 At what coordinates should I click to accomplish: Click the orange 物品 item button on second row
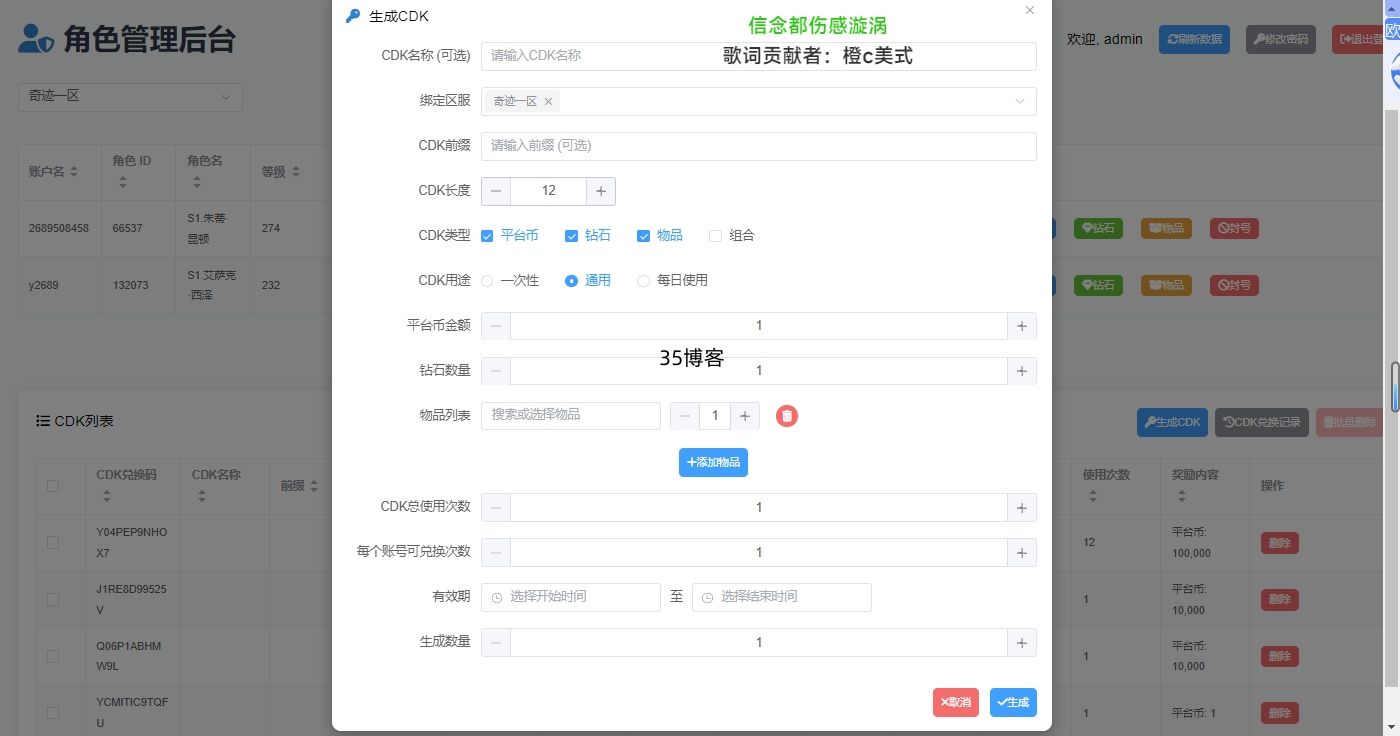(x=1165, y=285)
